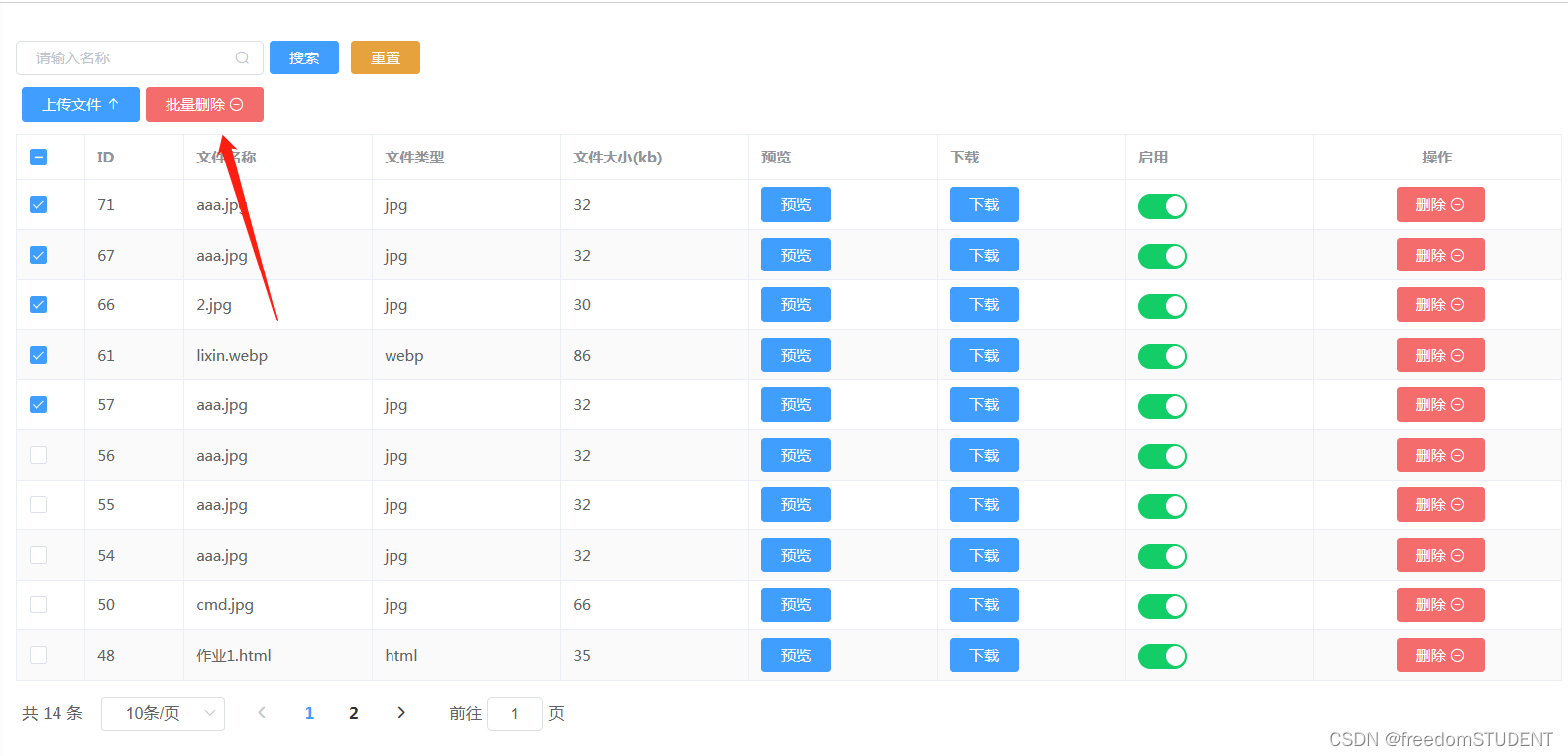Uncheck the checkbox for row ID 67

[39, 255]
